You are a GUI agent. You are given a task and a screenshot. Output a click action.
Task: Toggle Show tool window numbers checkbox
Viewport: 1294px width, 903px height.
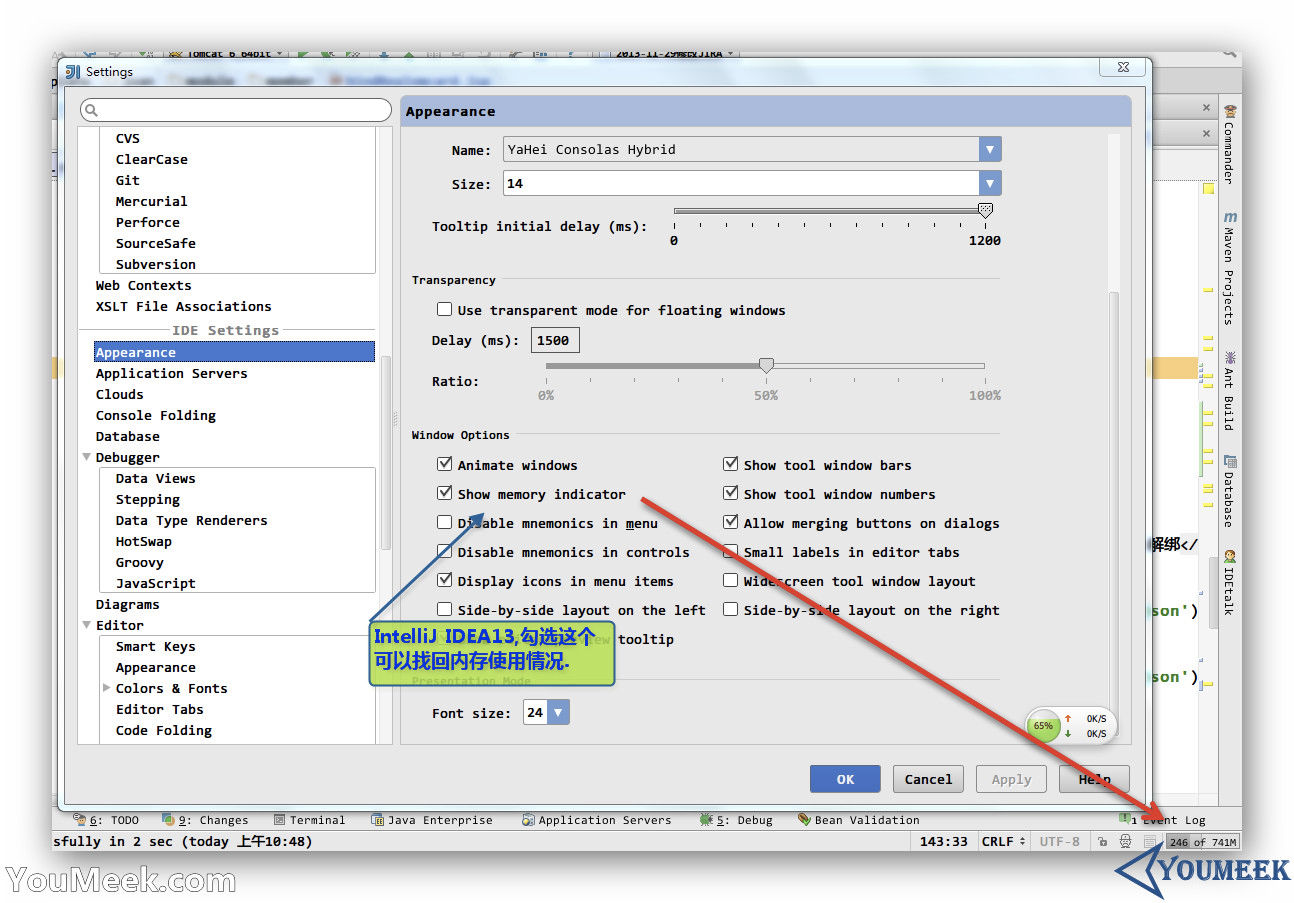tap(731, 494)
